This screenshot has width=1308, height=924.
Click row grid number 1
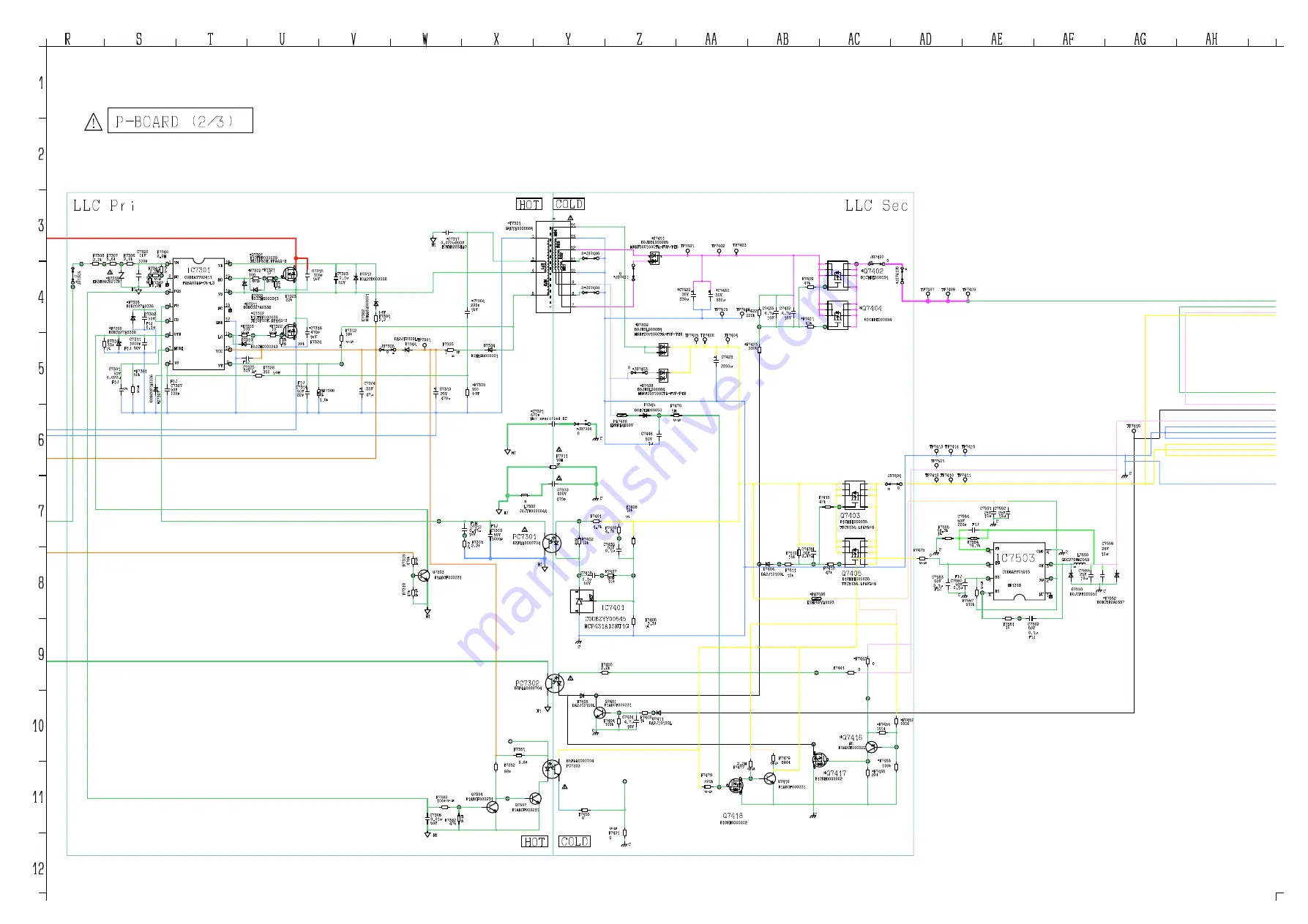click(41, 83)
